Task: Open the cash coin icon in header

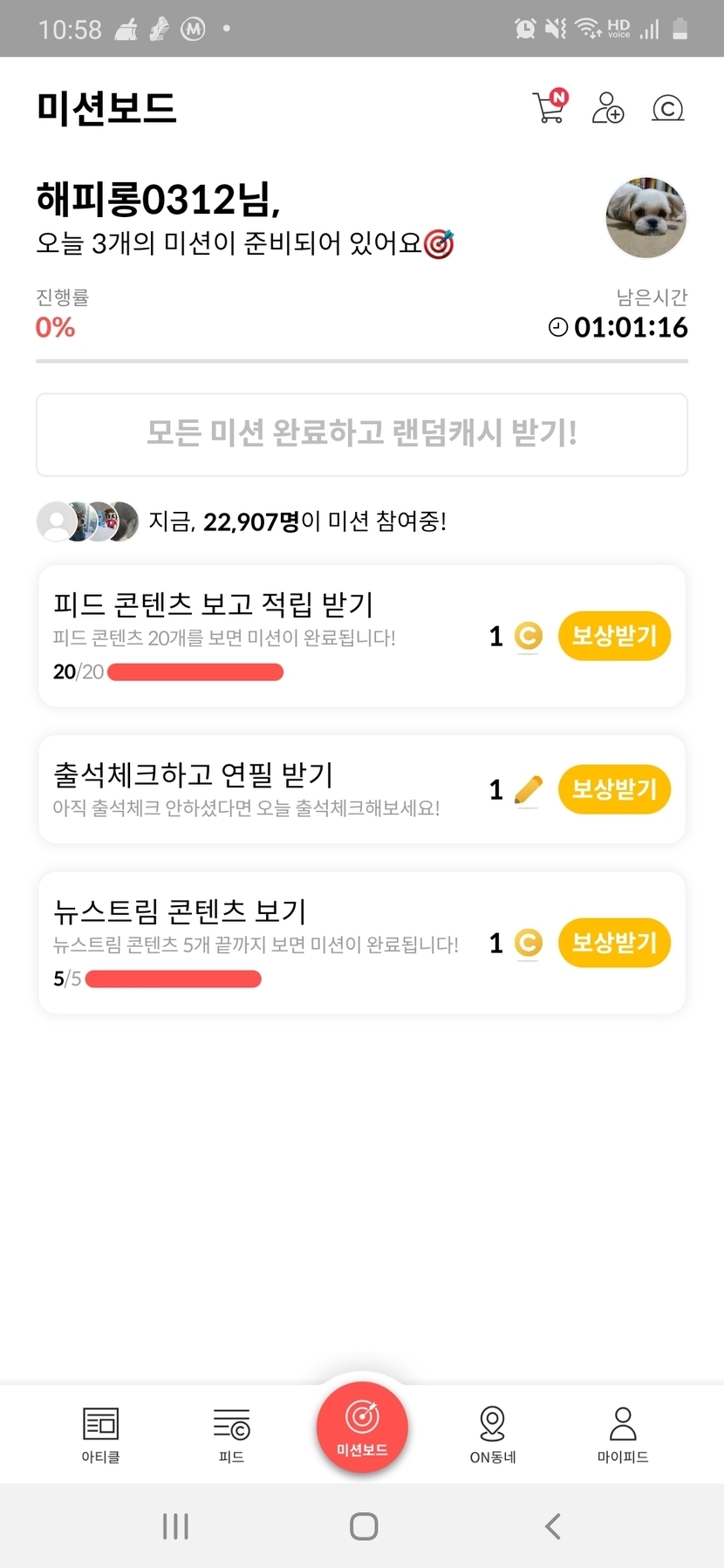Action: pos(667,108)
